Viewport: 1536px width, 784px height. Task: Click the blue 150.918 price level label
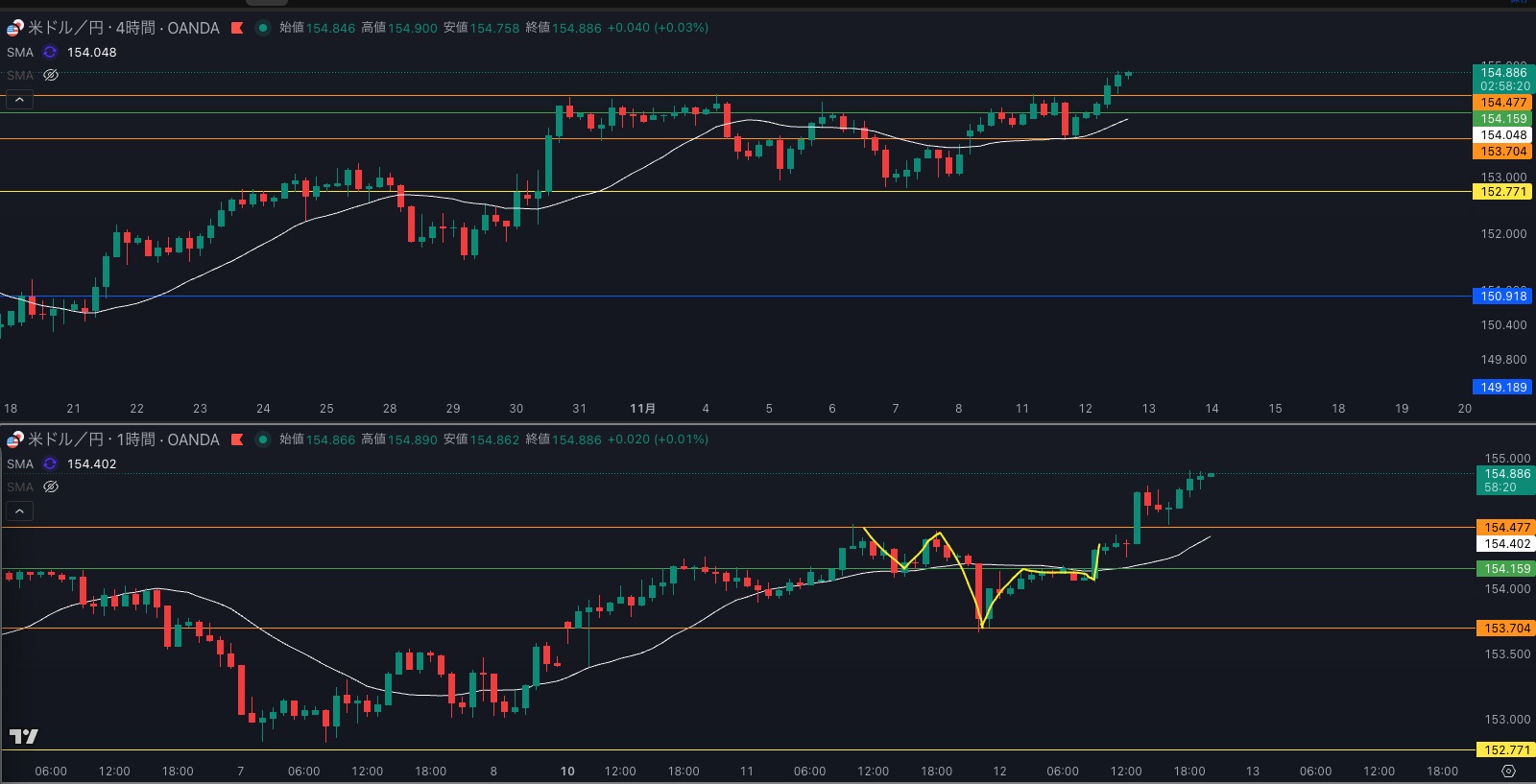pos(1502,296)
